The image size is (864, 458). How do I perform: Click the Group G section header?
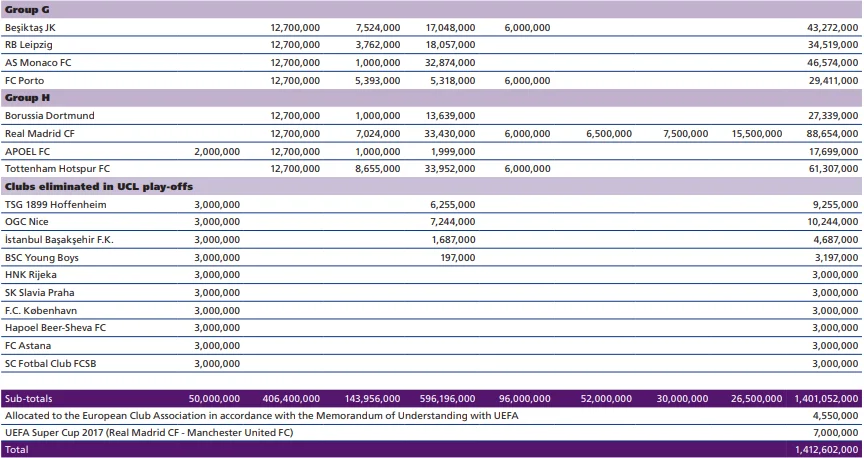(27, 10)
